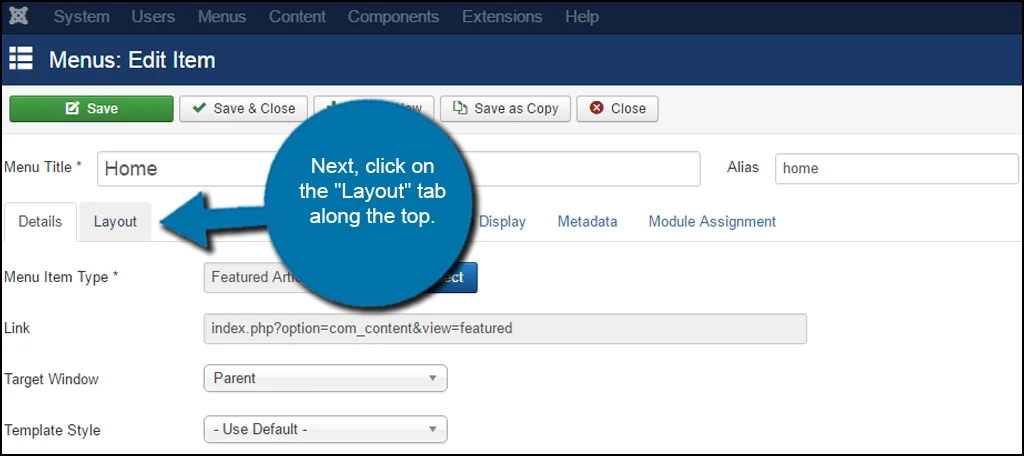Switch to the Metadata tab
1024x456 pixels.
(x=587, y=222)
